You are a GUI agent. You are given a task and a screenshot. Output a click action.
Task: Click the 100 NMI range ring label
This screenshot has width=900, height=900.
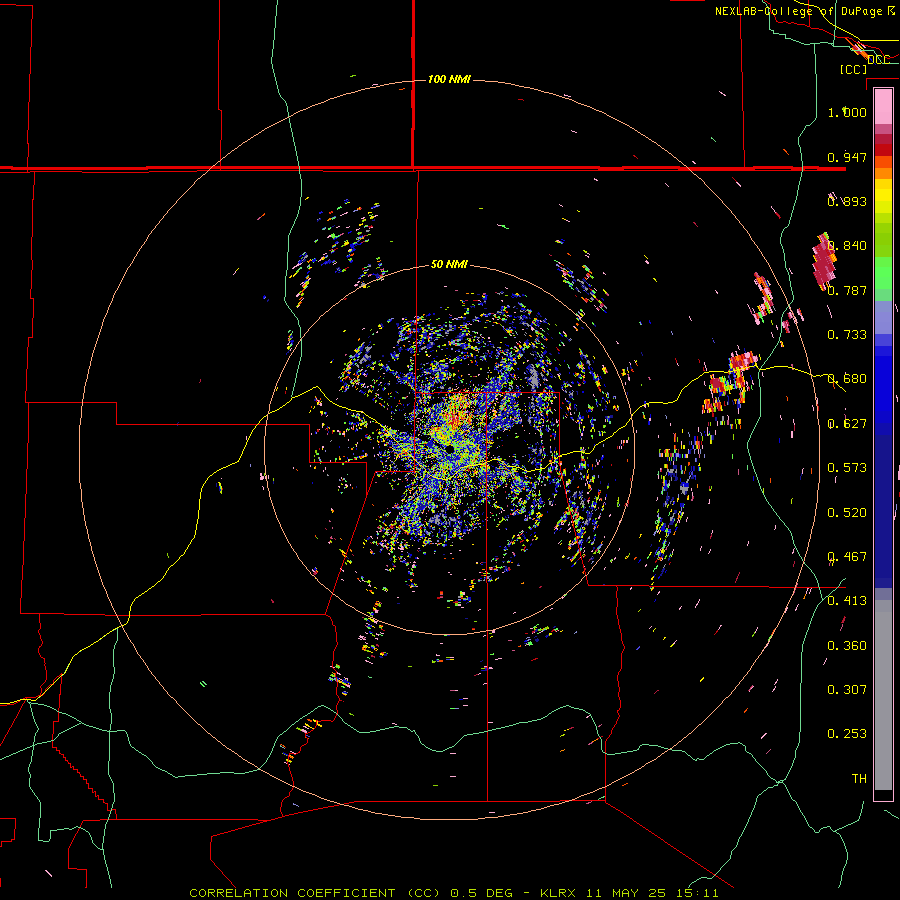[x=449, y=79]
